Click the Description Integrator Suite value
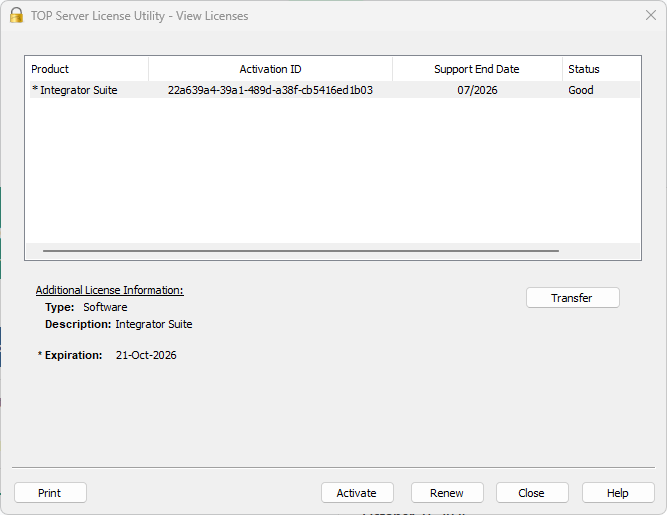The width and height of the screenshot is (667, 515). (154, 324)
